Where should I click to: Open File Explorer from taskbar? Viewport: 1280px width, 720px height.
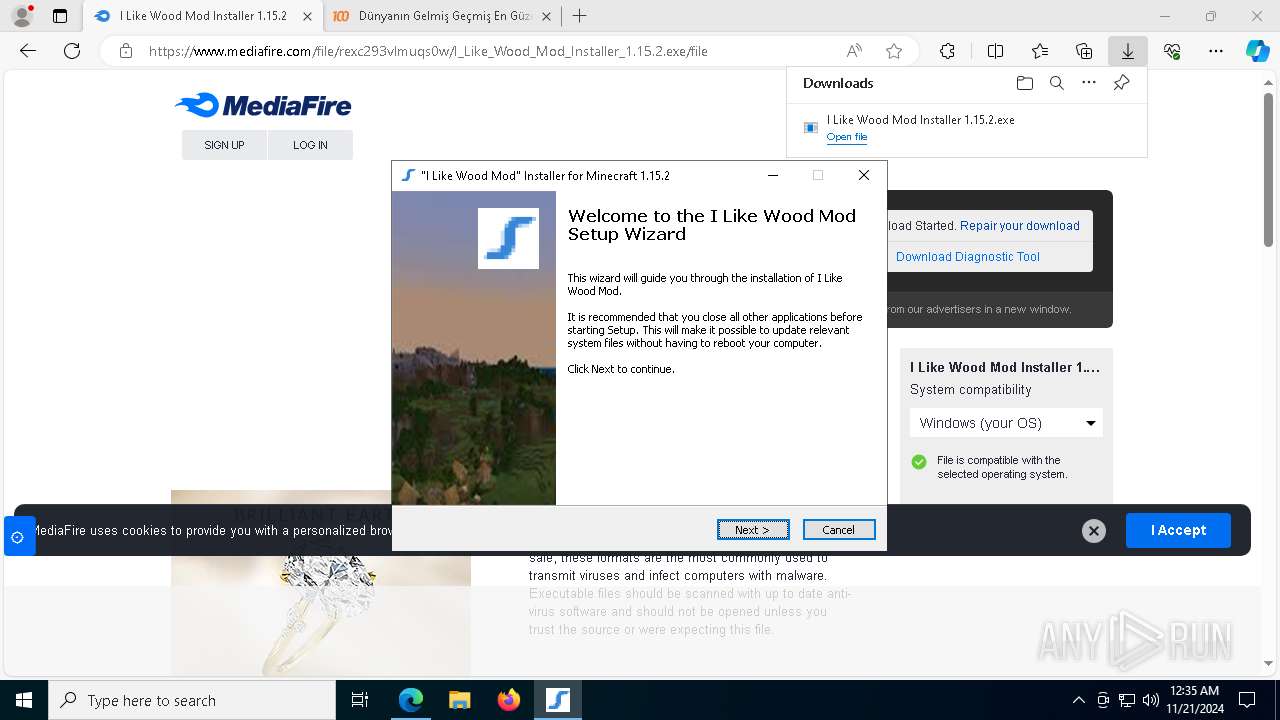tap(460, 700)
